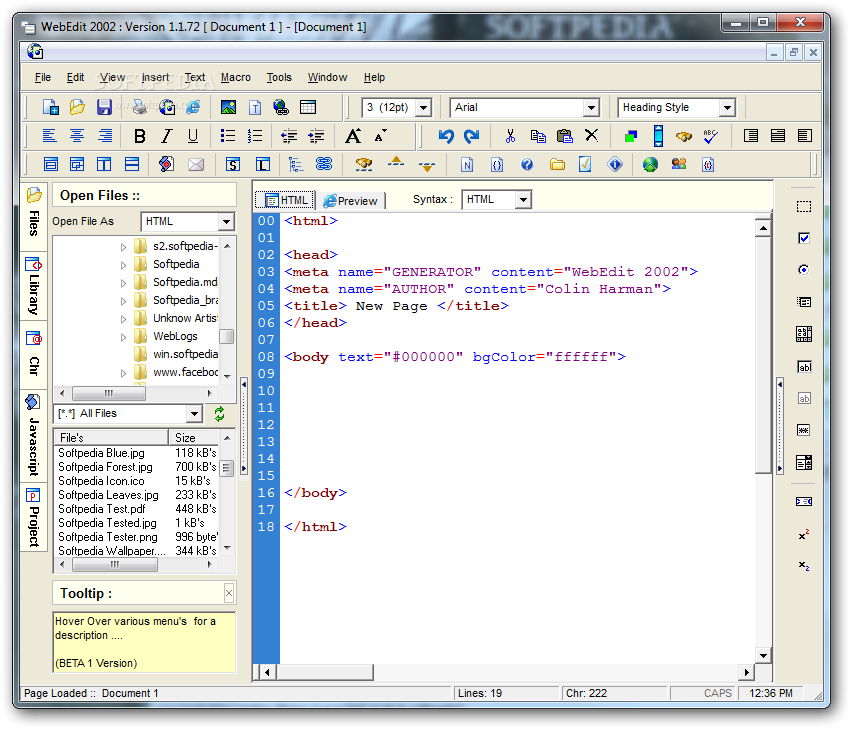Click the editor vertical scrollbar down arrow
The height and width of the screenshot is (729, 851).
coord(763,655)
